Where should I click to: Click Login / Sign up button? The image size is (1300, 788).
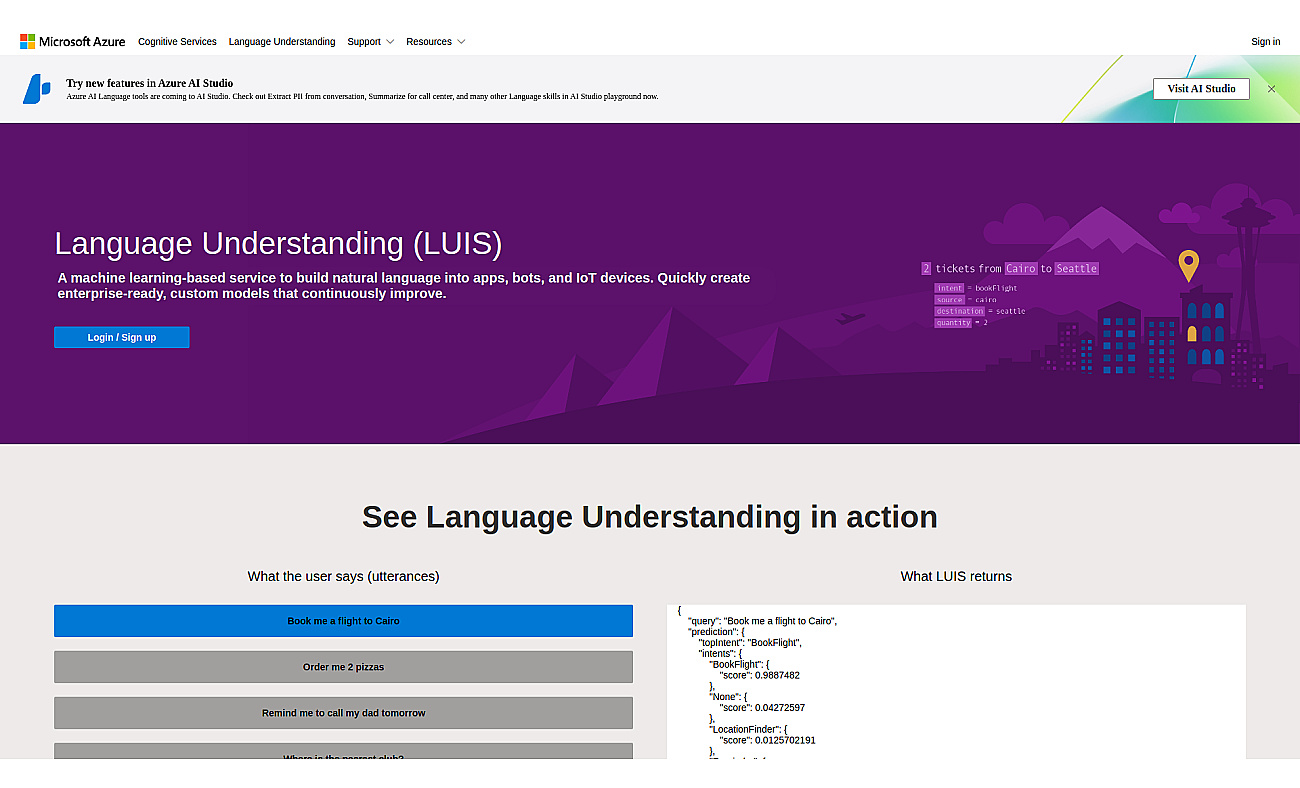pos(122,337)
